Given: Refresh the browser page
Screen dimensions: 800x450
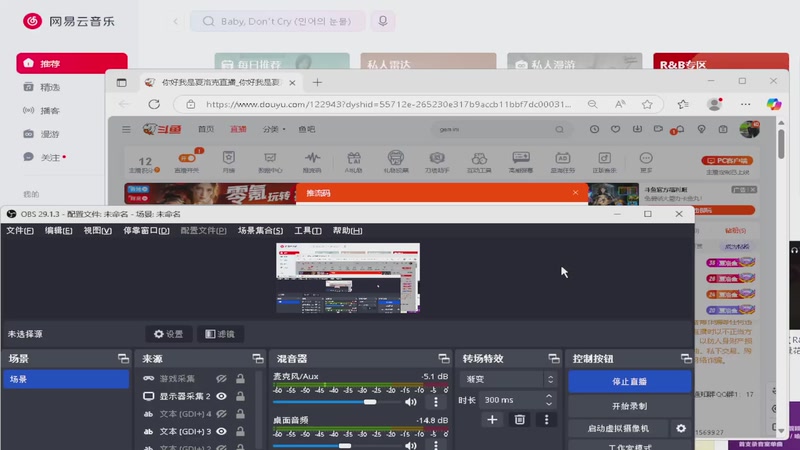Looking at the screenshot, I should [x=154, y=104].
